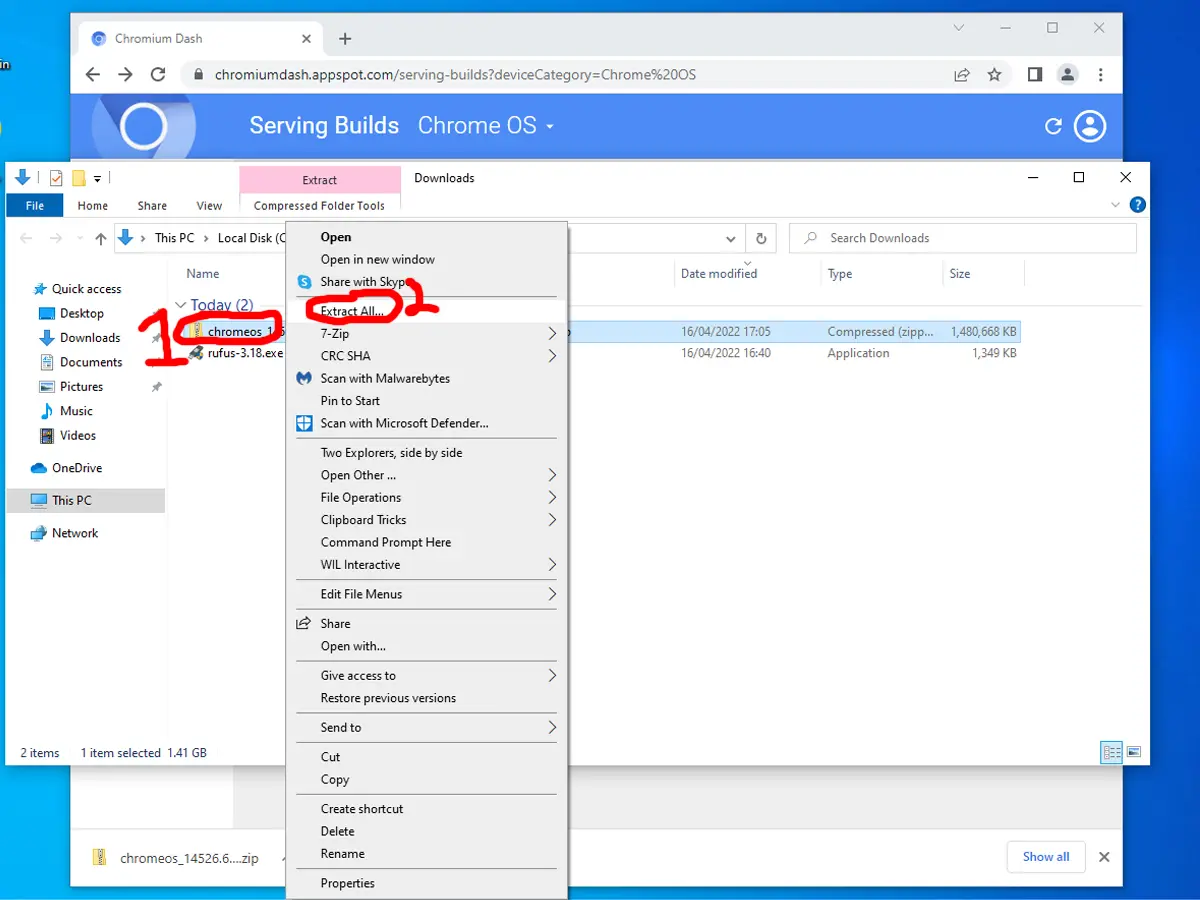This screenshot has height=900, width=1200.
Task: Open the Compressed Folder Tools tab
Action: (320, 205)
